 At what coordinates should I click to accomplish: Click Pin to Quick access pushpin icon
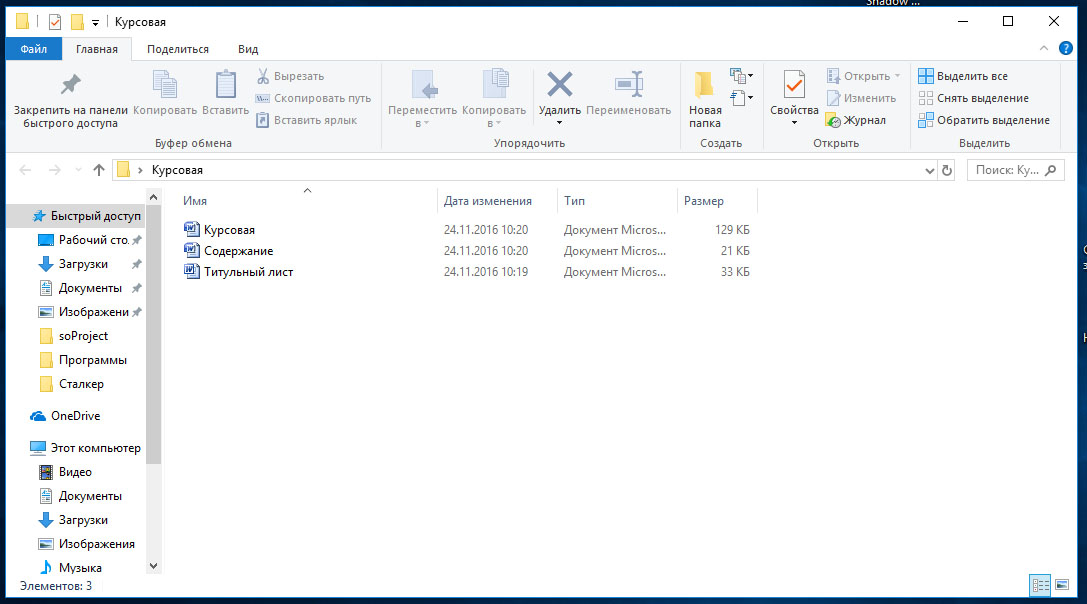[70, 85]
